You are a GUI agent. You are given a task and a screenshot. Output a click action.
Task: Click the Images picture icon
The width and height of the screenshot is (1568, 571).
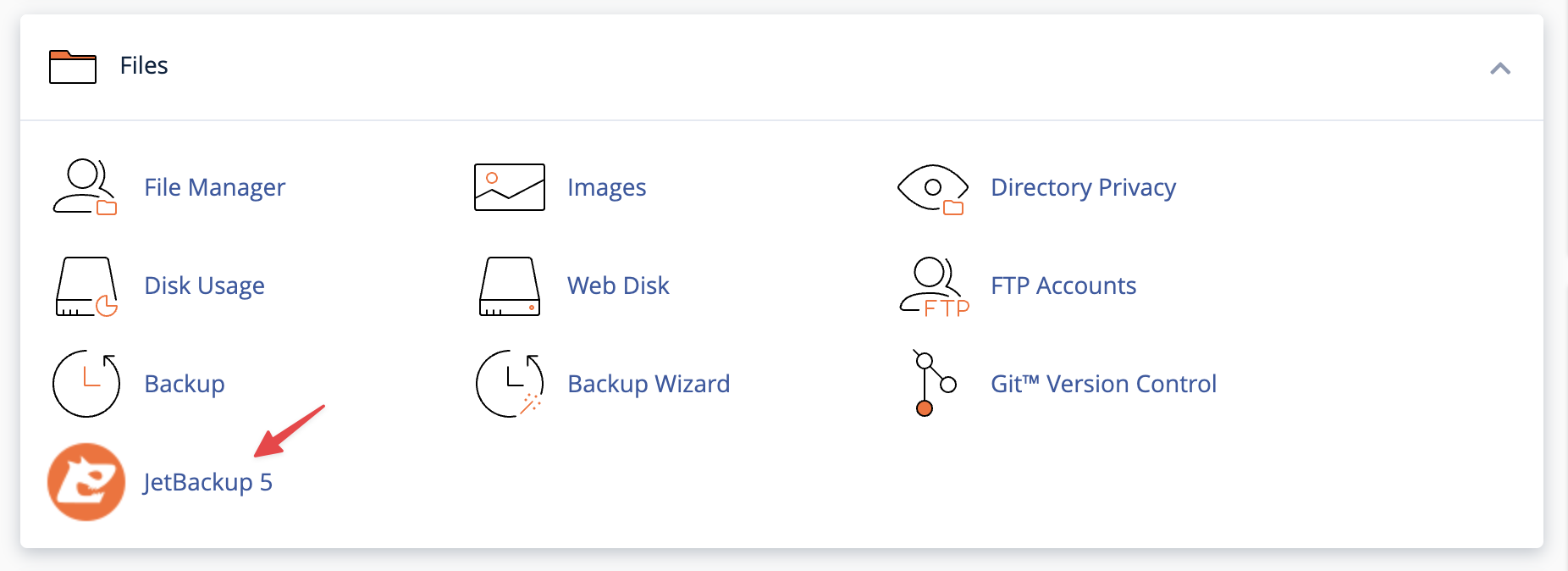(509, 187)
